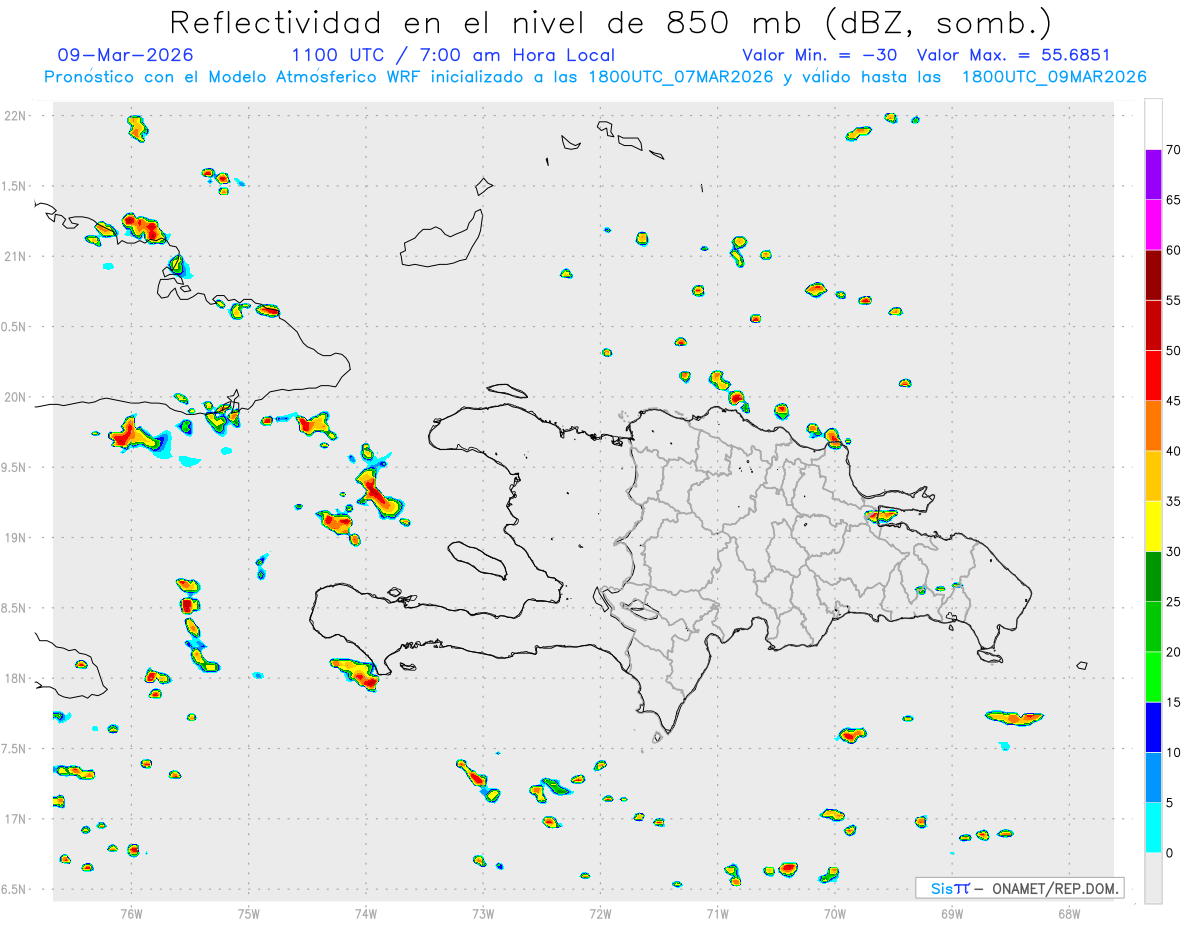Click the '17N' latitude axis label
Viewport: 1200px width, 927px height.
tap(14, 819)
